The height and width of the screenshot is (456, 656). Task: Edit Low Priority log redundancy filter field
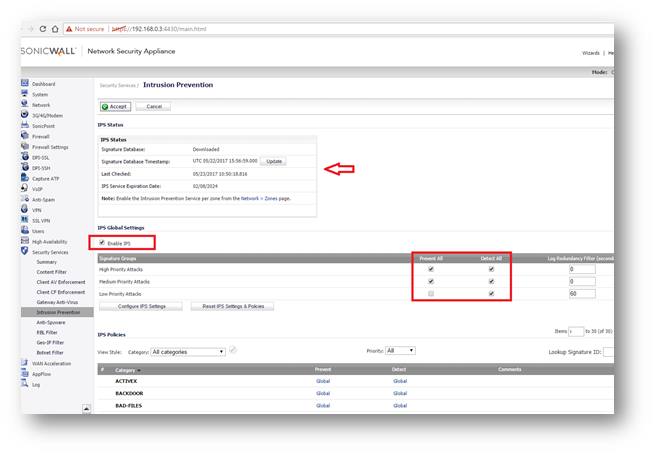582,294
